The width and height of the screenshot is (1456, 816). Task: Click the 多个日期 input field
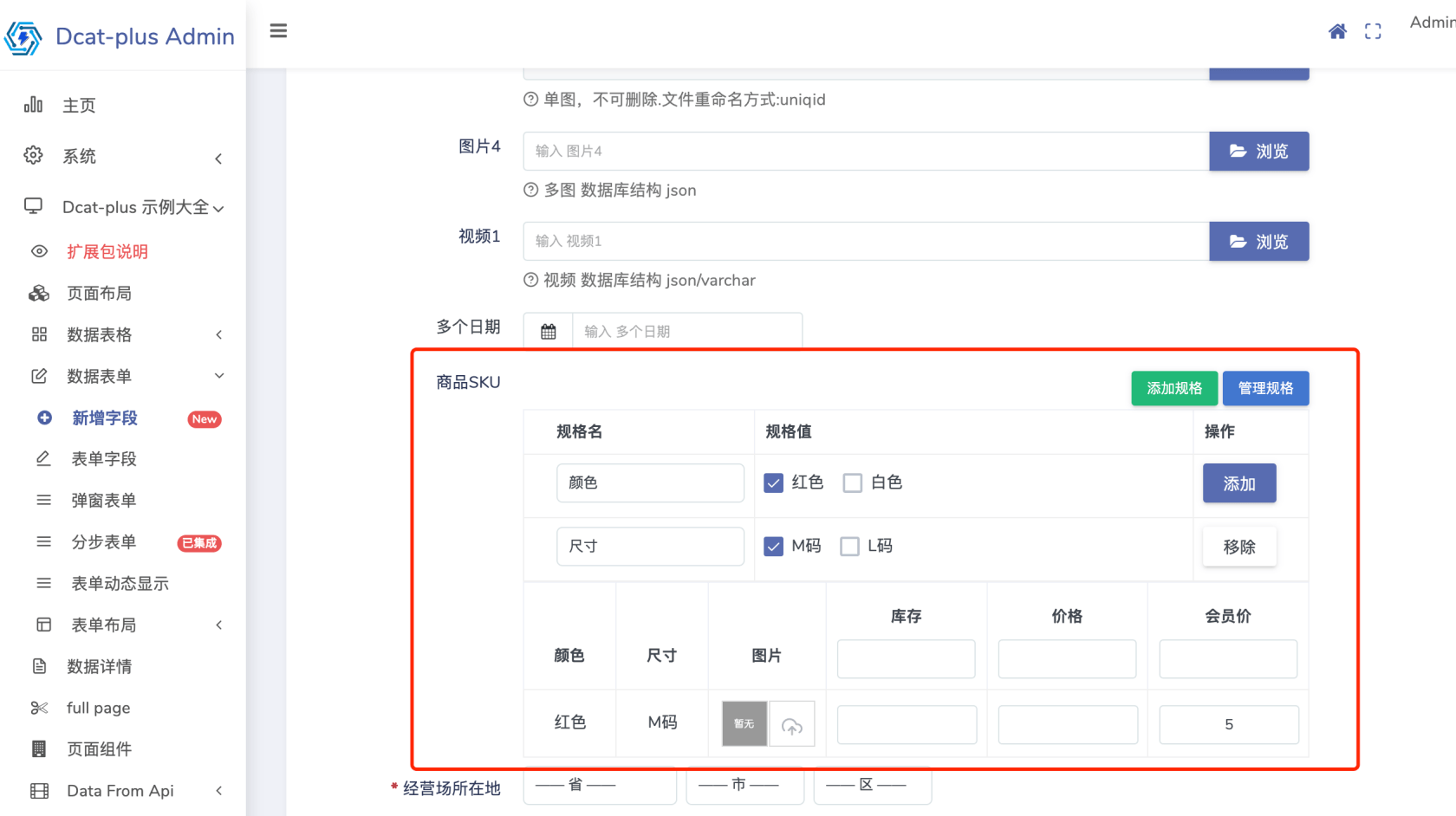click(687, 331)
